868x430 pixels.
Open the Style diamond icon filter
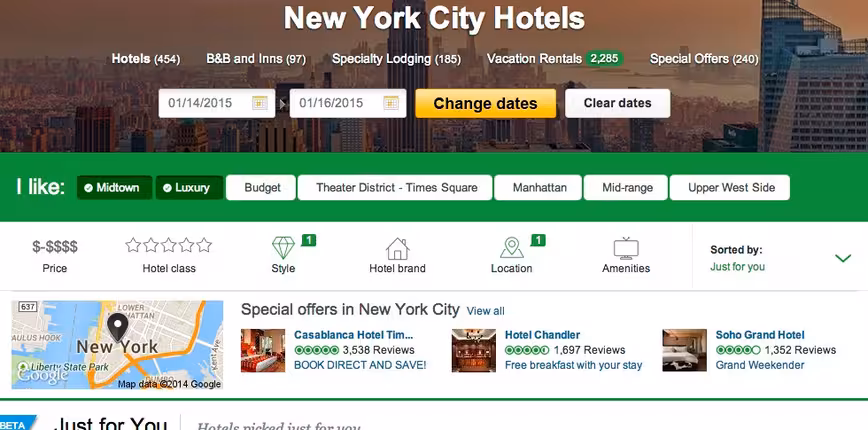pyautogui.click(x=283, y=247)
